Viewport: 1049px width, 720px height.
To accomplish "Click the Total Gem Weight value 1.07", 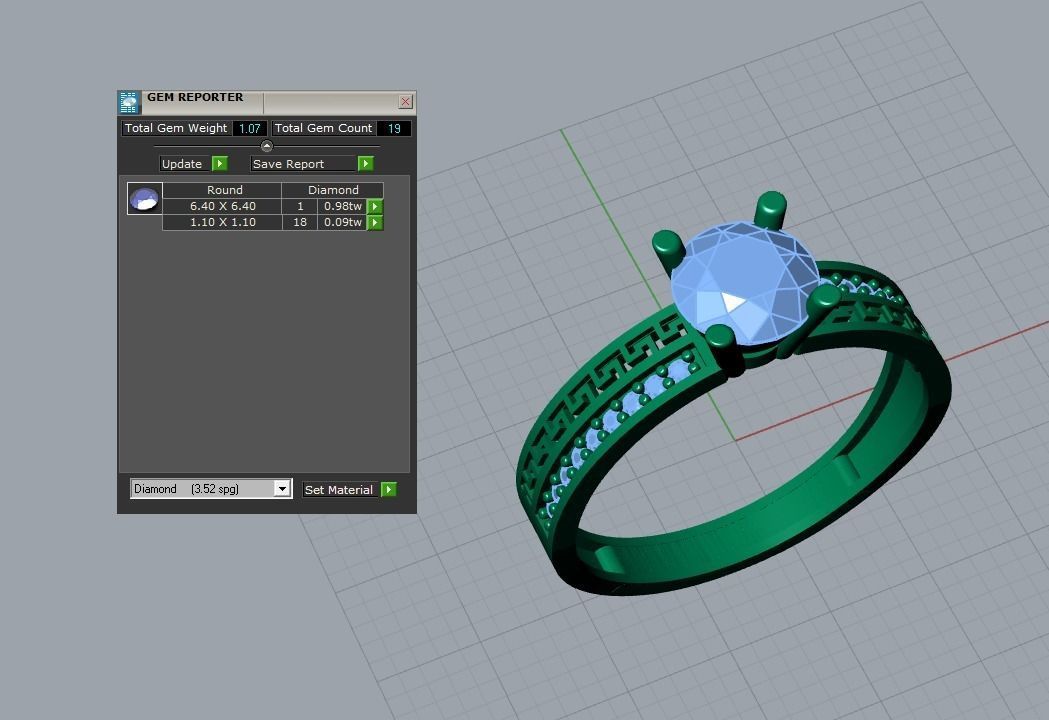I will coord(250,128).
